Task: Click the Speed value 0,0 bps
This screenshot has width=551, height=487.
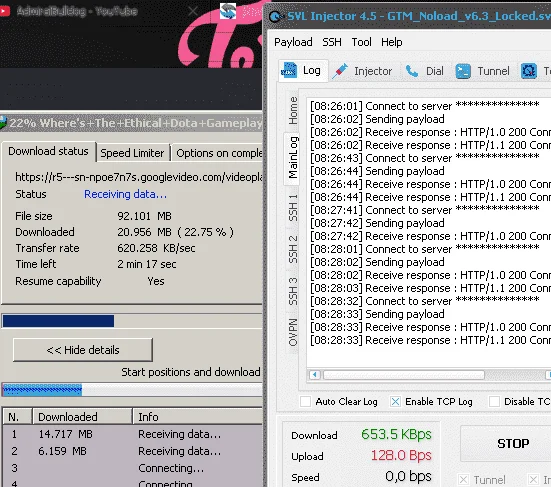Action: (x=408, y=476)
